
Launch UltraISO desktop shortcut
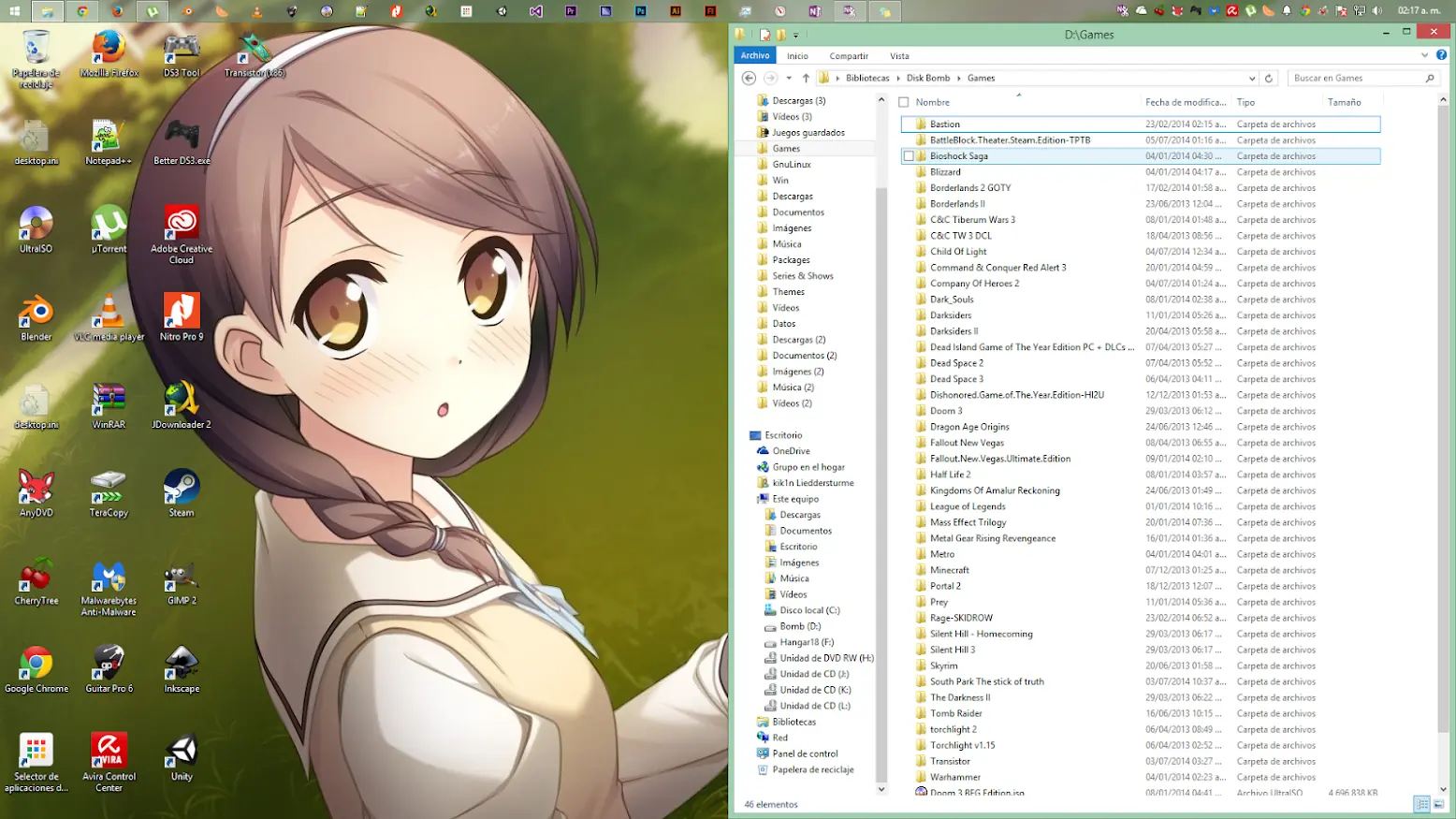click(36, 229)
